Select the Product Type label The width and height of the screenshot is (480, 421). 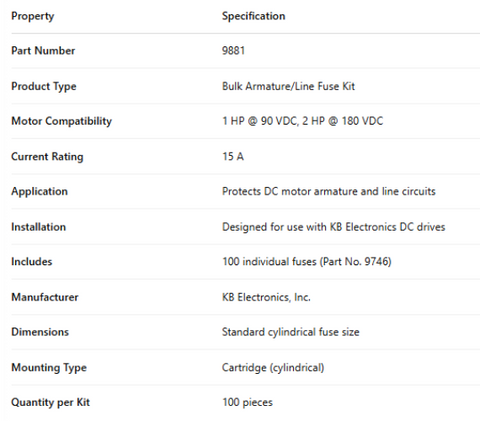[x=44, y=86]
